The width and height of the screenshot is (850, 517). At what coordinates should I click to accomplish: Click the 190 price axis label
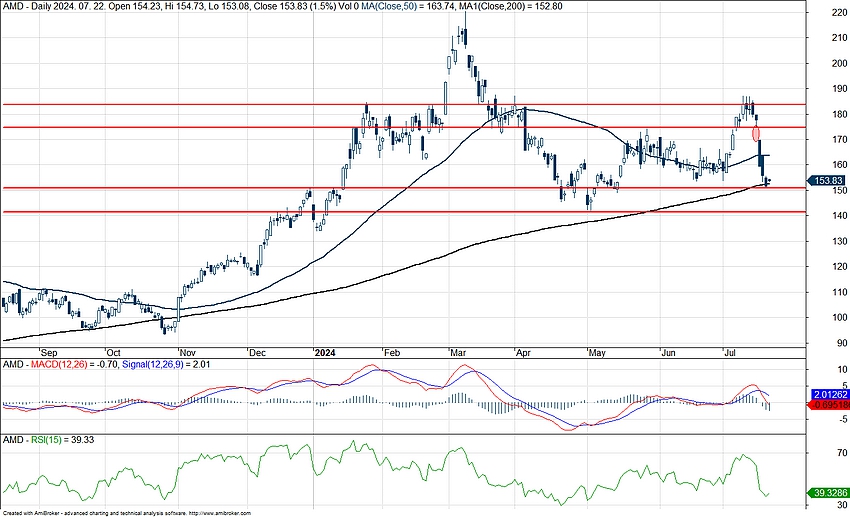click(839, 89)
